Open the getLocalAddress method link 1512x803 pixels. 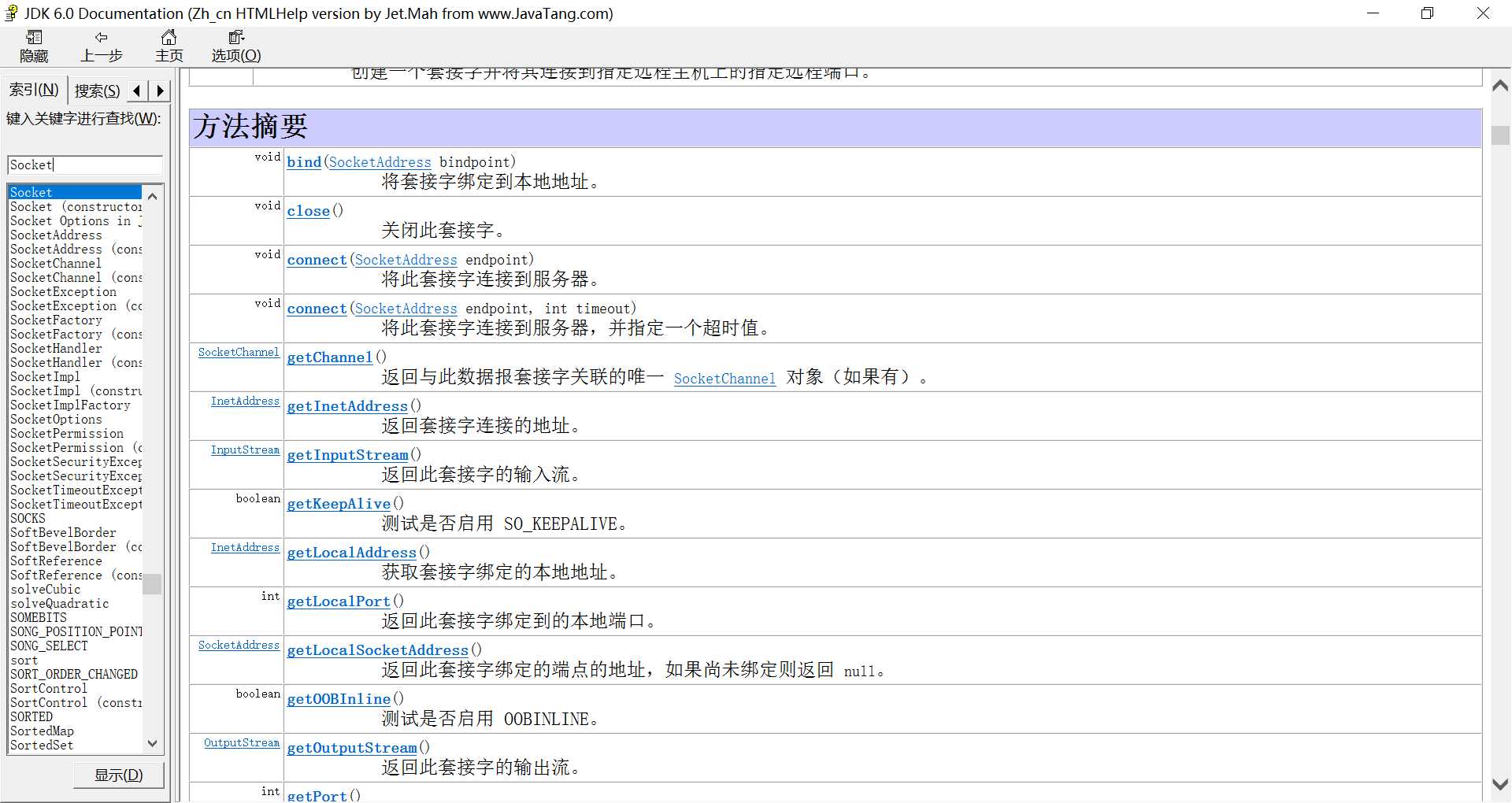(x=351, y=553)
